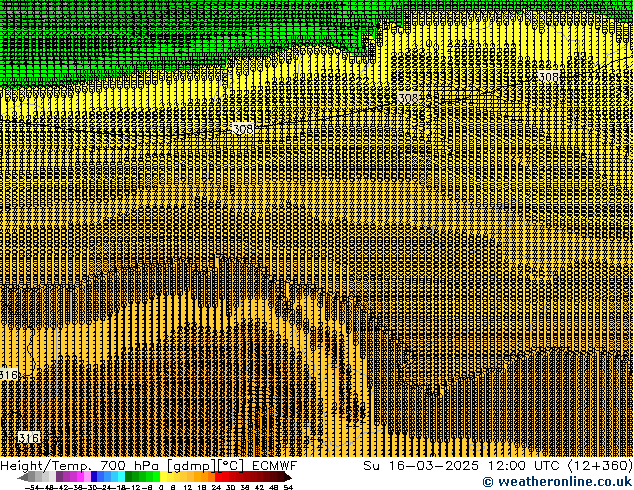
Task: Select the lower 316 contour label
Action: (29, 438)
